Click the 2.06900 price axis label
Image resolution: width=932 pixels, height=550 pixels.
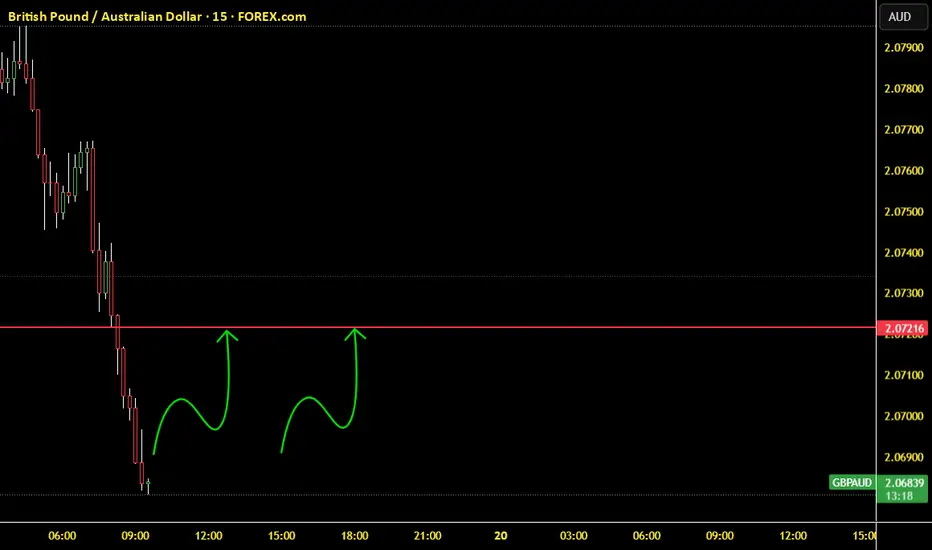click(903, 457)
